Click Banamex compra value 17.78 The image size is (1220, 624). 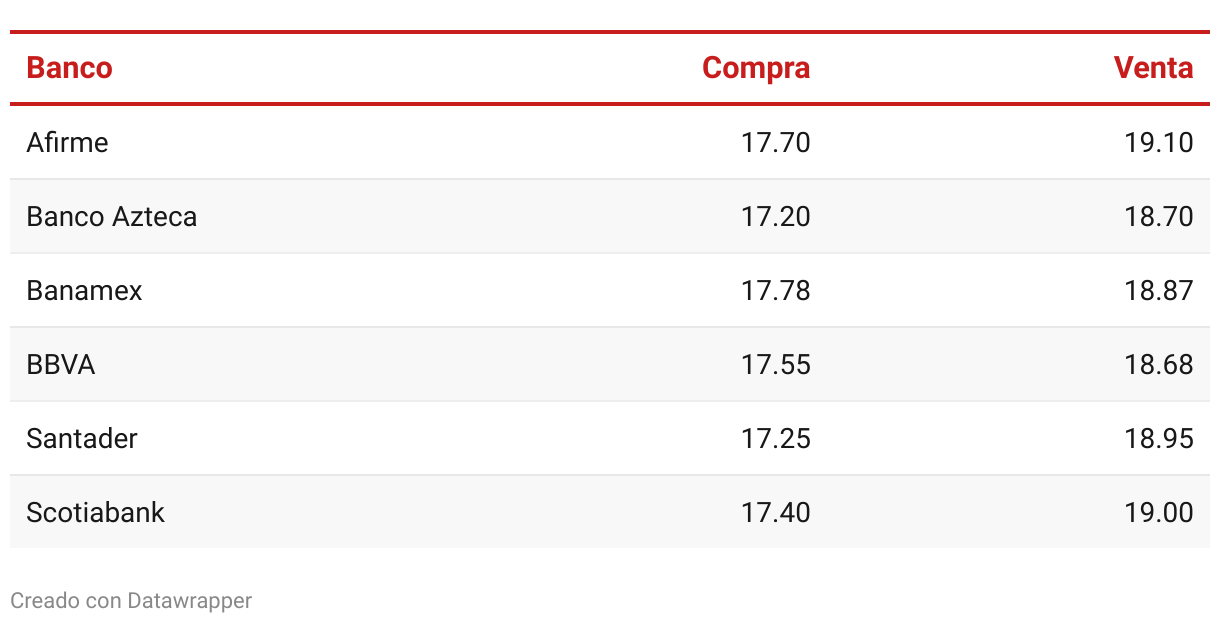point(776,291)
